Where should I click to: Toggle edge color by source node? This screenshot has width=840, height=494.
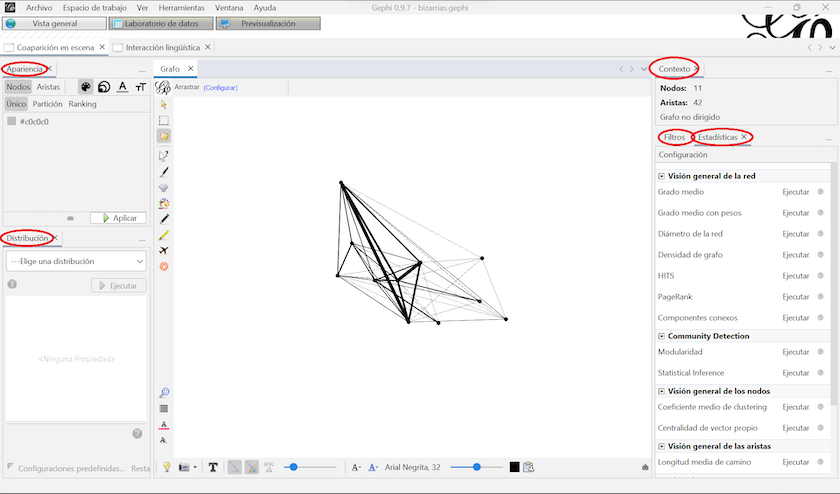tap(252, 467)
